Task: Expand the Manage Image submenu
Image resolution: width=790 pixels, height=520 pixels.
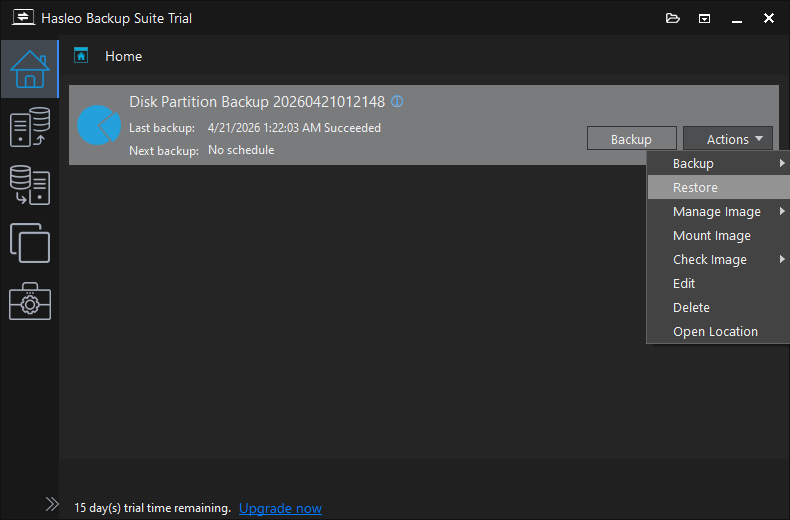Action: (718, 212)
